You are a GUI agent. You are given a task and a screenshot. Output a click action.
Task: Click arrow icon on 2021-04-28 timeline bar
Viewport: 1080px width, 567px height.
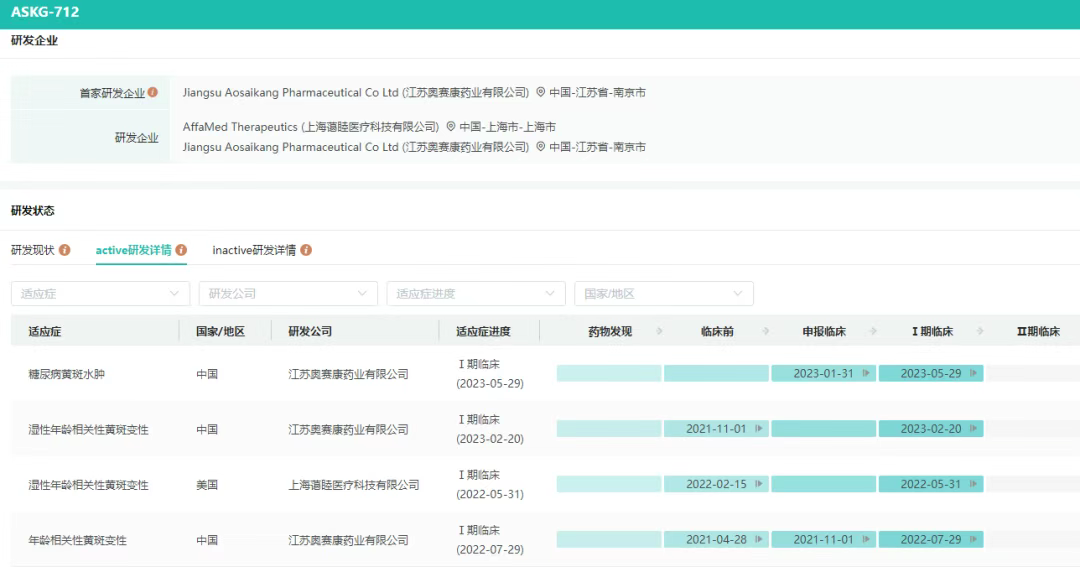click(759, 539)
